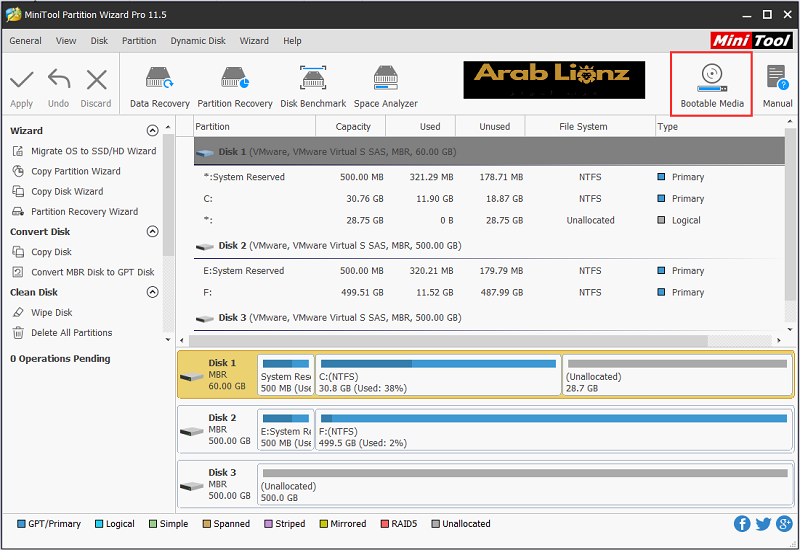The image size is (800, 550).
Task: Open the Wizard menu
Action: [x=254, y=41]
